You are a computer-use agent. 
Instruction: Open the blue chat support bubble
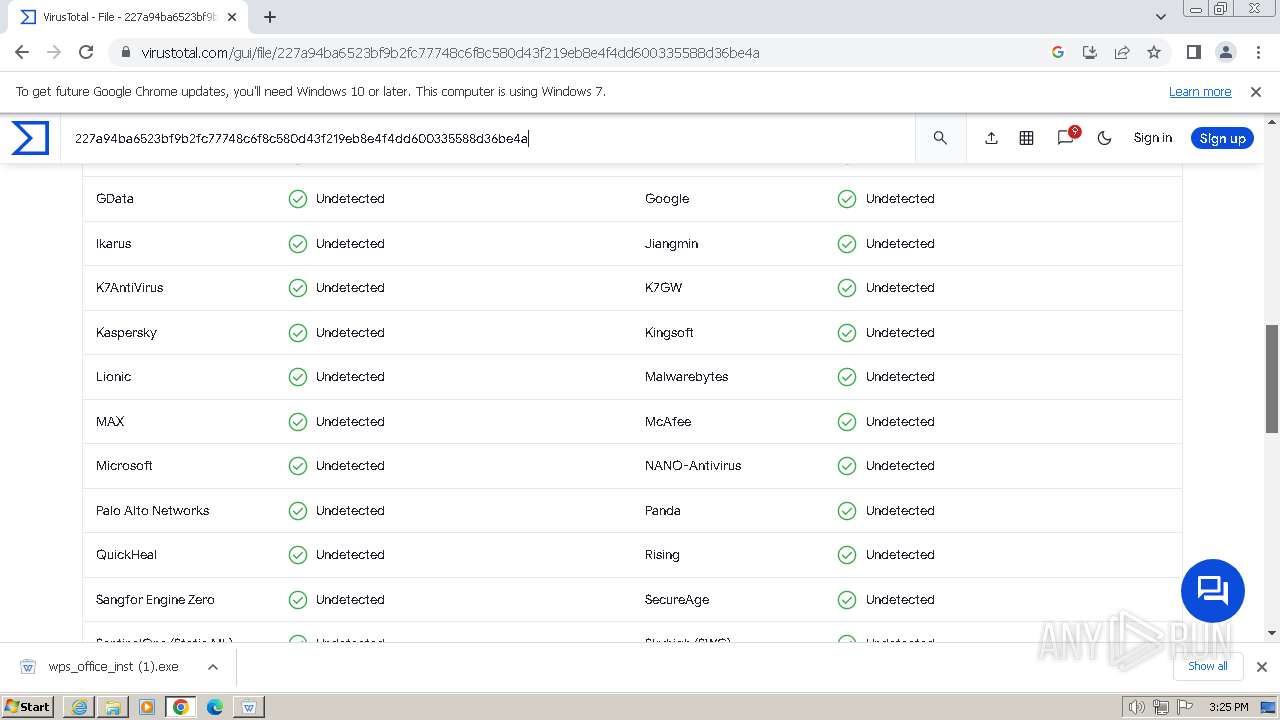pyautogui.click(x=1213, y=591)
